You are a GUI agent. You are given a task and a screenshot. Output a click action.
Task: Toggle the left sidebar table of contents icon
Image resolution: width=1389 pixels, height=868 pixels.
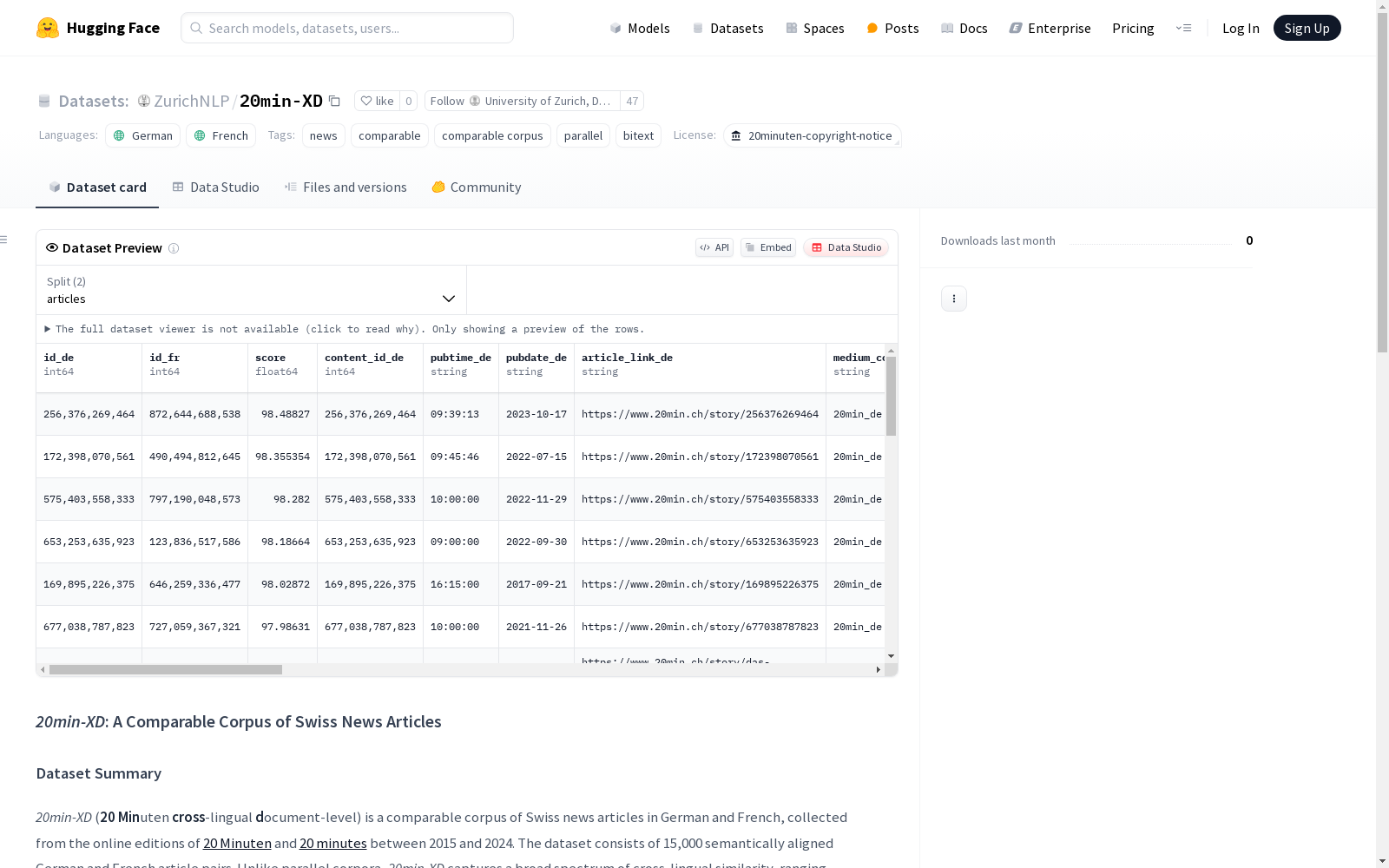coord(4,240)
